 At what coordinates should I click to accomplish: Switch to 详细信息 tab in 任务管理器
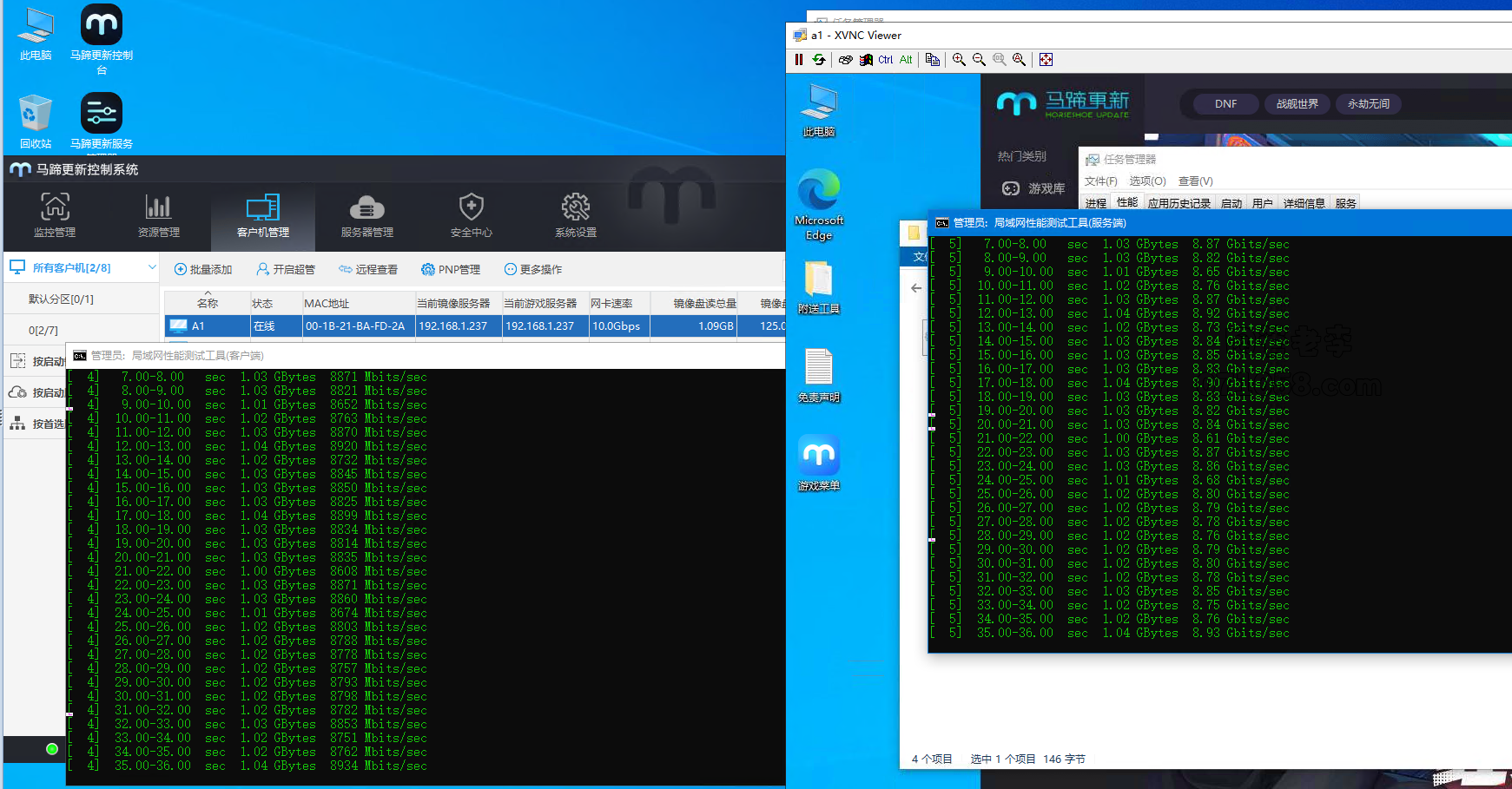pyautogui.click(x=1304, y=203)
